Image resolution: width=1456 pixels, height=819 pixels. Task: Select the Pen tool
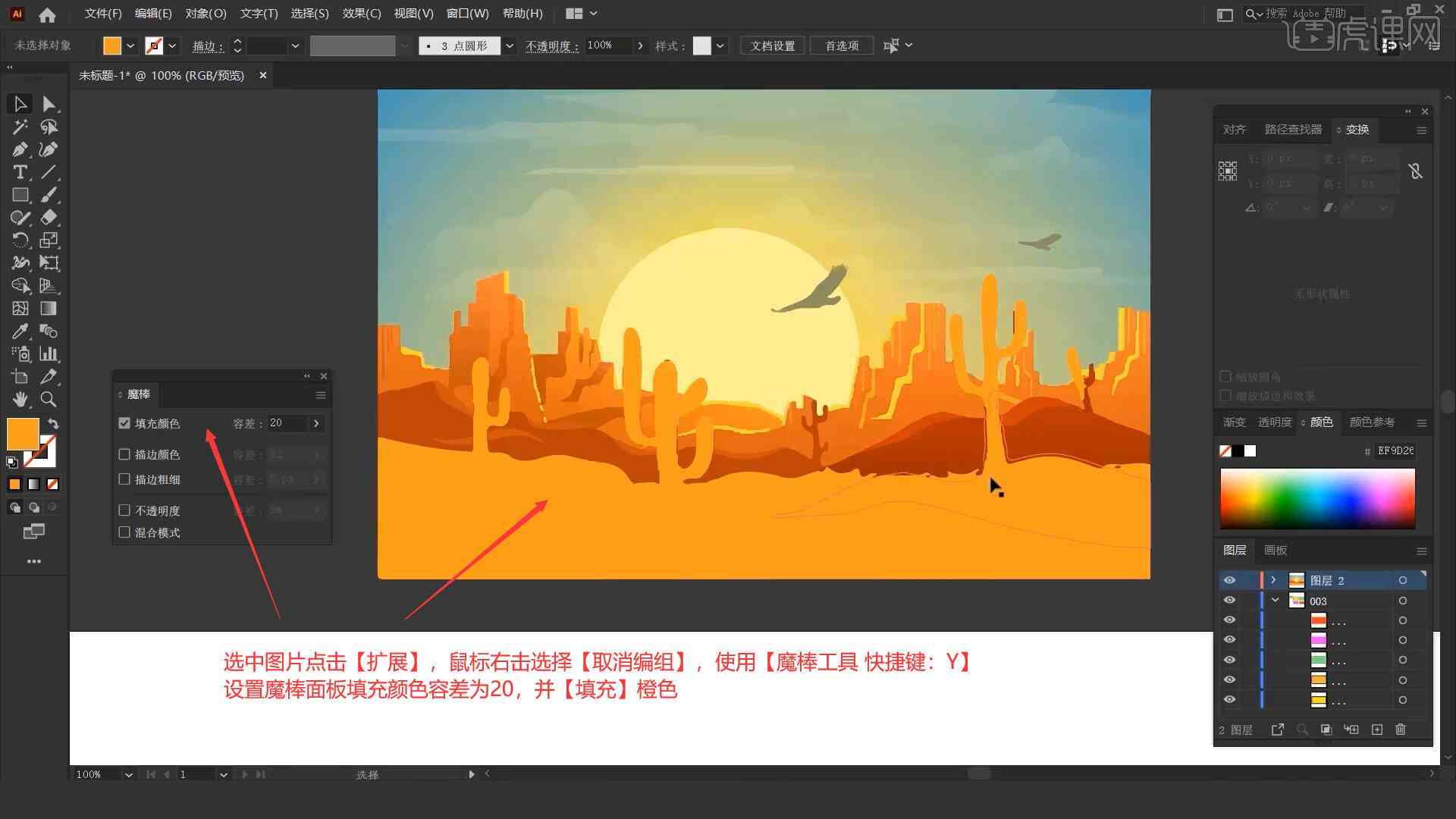click(x=18, y=148)
